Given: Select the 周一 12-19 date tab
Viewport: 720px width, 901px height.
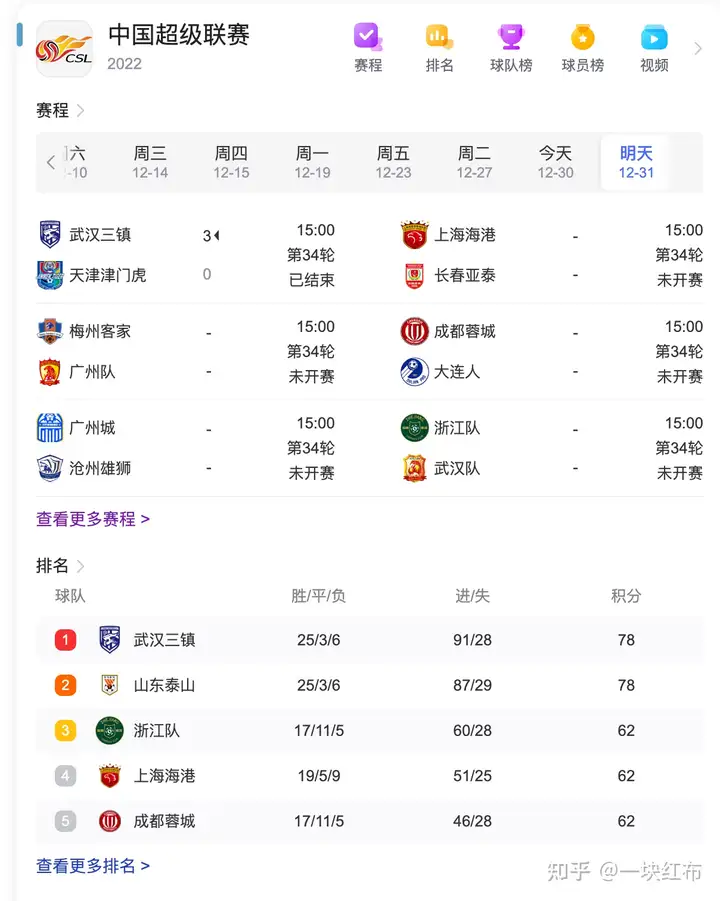Looking at the screenshot, I should pos(312,163).
